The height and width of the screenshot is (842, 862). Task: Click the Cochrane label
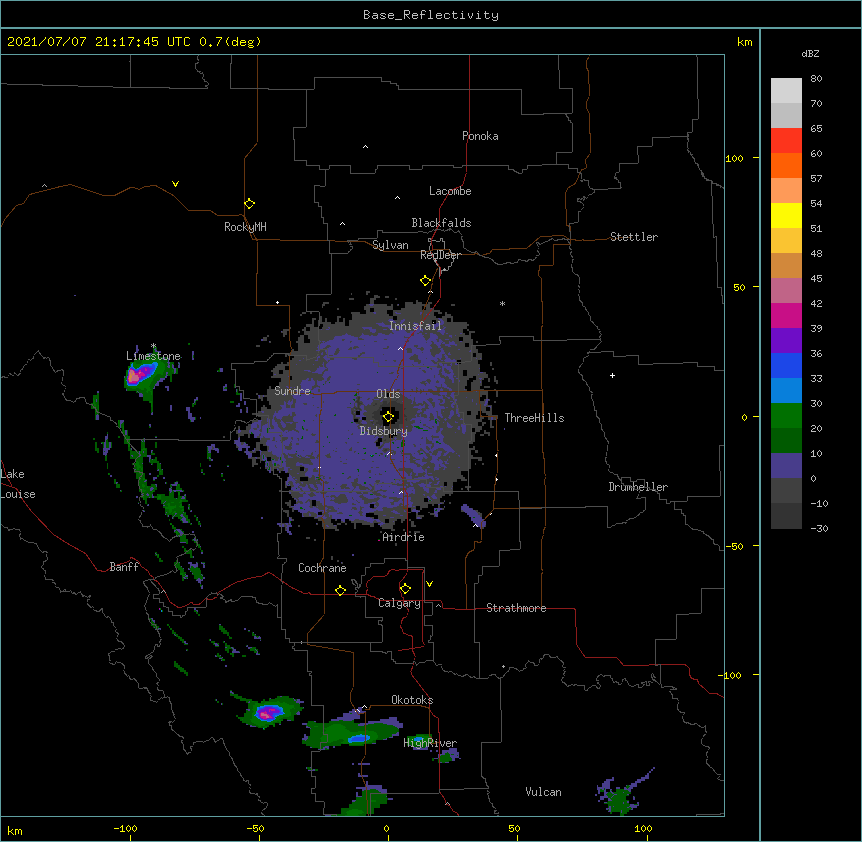pos(322,568)
